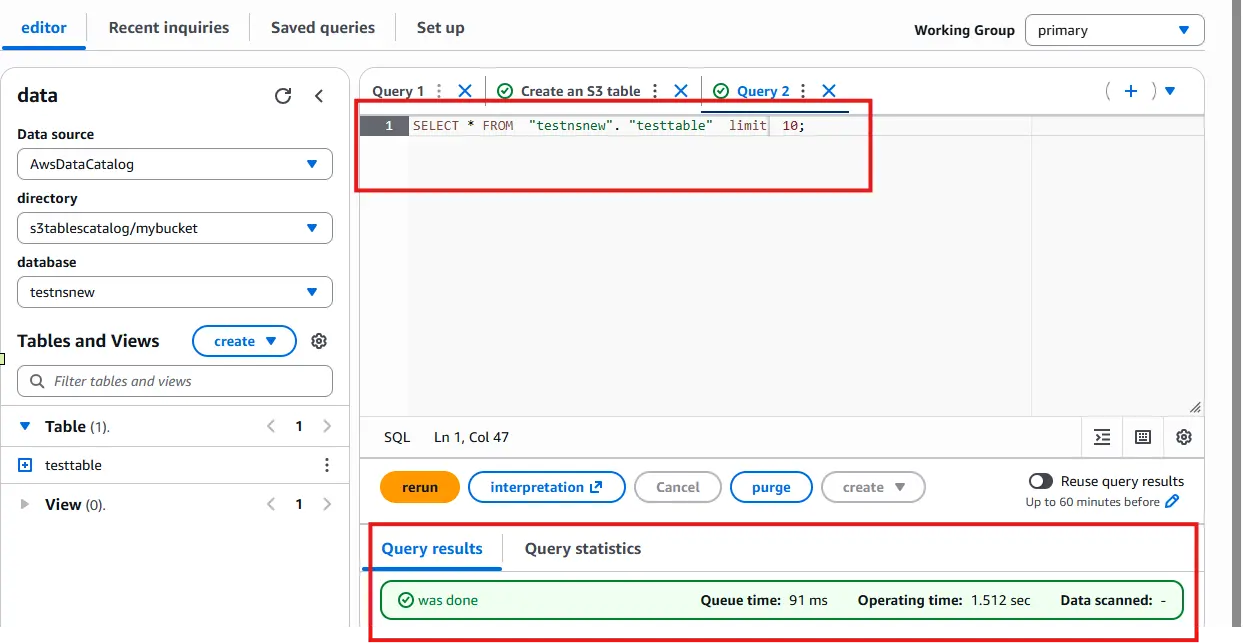Viewport: 1243px width, 643px height.
Task: Close the Query 1 tab
Action: 465,91
